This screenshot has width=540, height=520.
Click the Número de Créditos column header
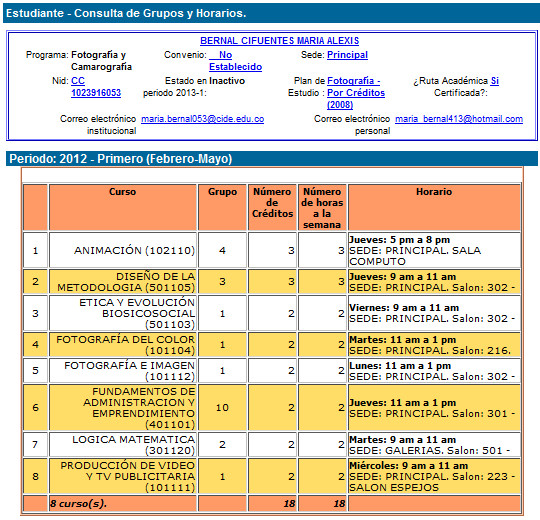coord(272,207)
